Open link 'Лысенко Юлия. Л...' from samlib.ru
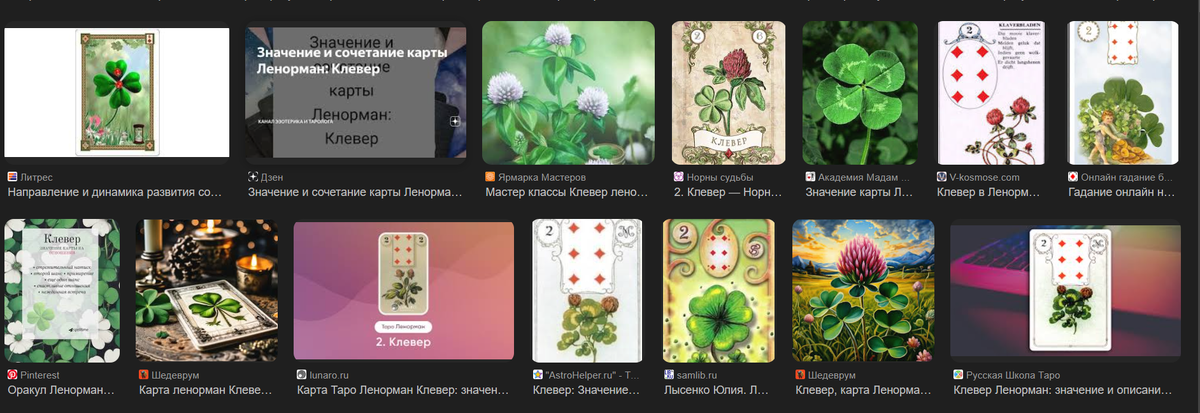1200x413 pixels. point(718,389)
